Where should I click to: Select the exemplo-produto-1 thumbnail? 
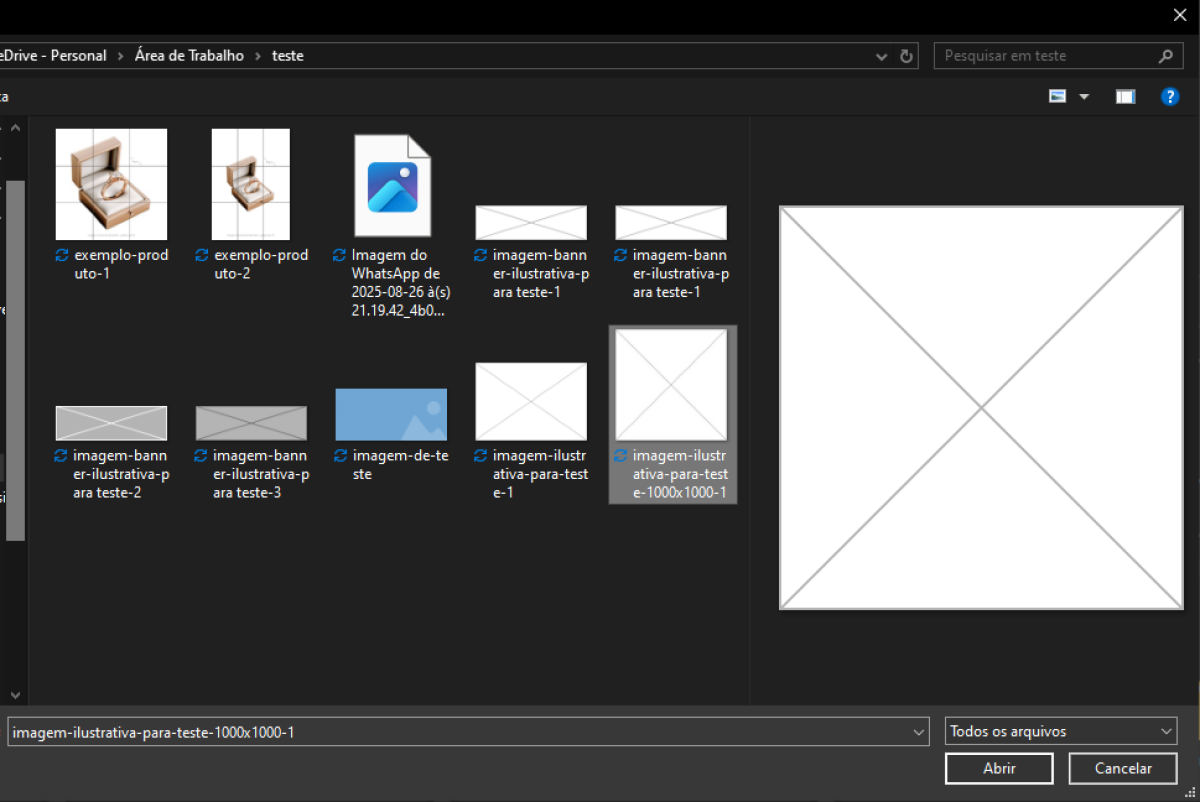pyautogui.click(x=111, y=184)
